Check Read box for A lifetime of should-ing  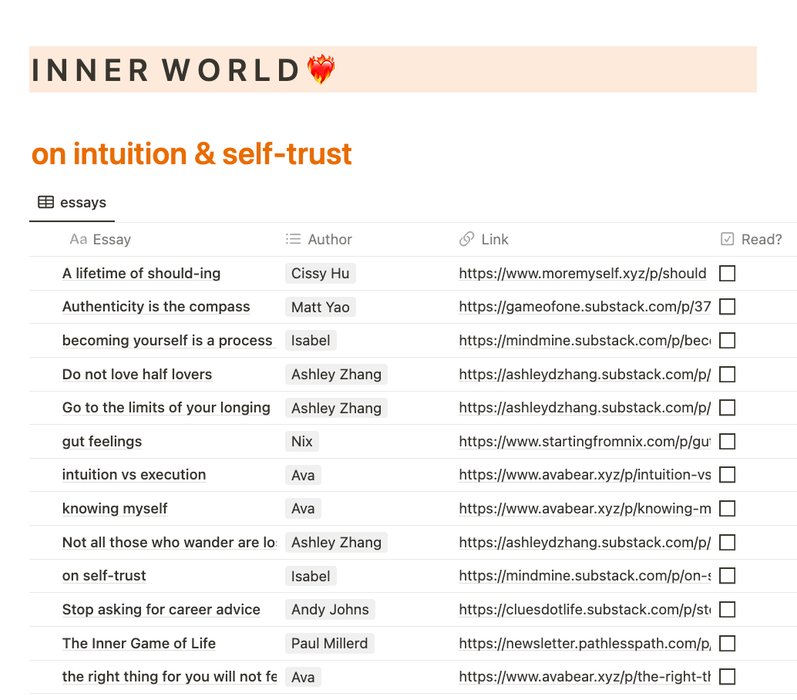727,273
